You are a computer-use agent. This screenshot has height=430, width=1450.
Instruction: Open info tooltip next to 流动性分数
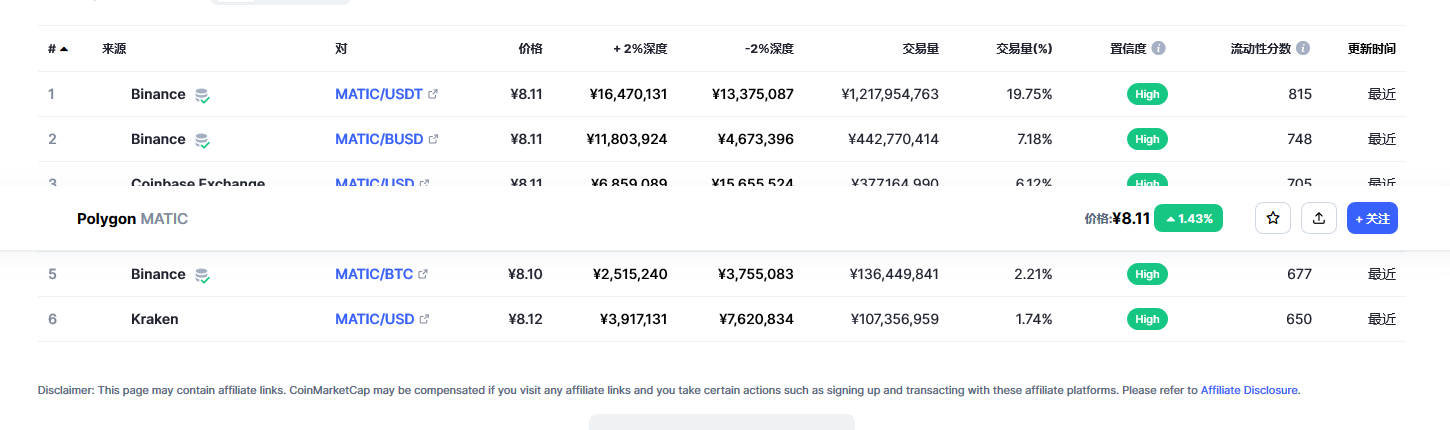click(1303, 48)
